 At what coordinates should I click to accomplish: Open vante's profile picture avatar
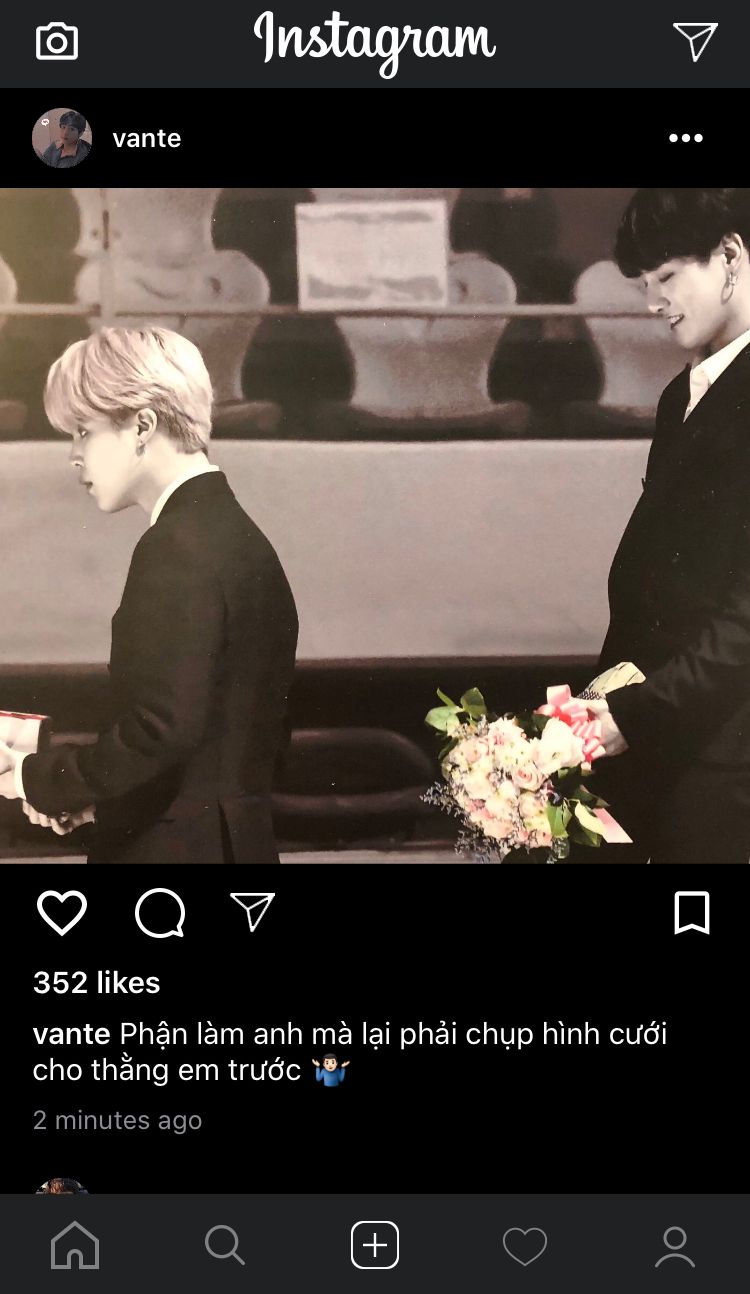point(62,138)
